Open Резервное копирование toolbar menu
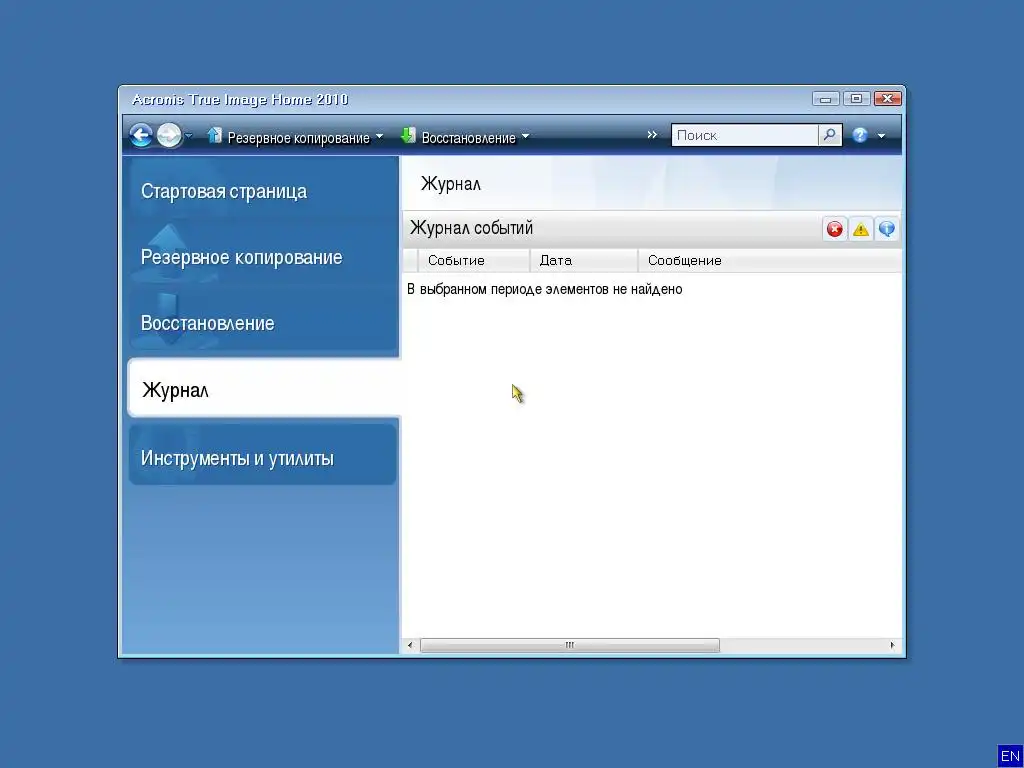Screen dimensions: 1024x768 tap(298, 138)
